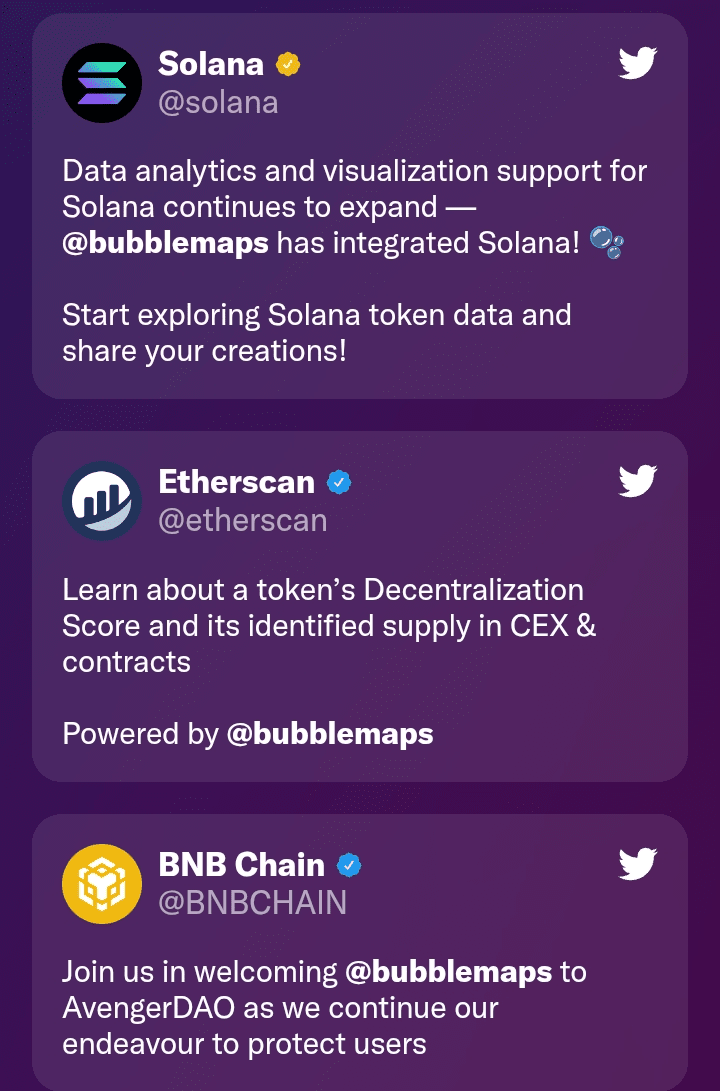Open the @solana handle
Screen dimensions: 720x1091
pyautogui.click(x=218, y=103)
